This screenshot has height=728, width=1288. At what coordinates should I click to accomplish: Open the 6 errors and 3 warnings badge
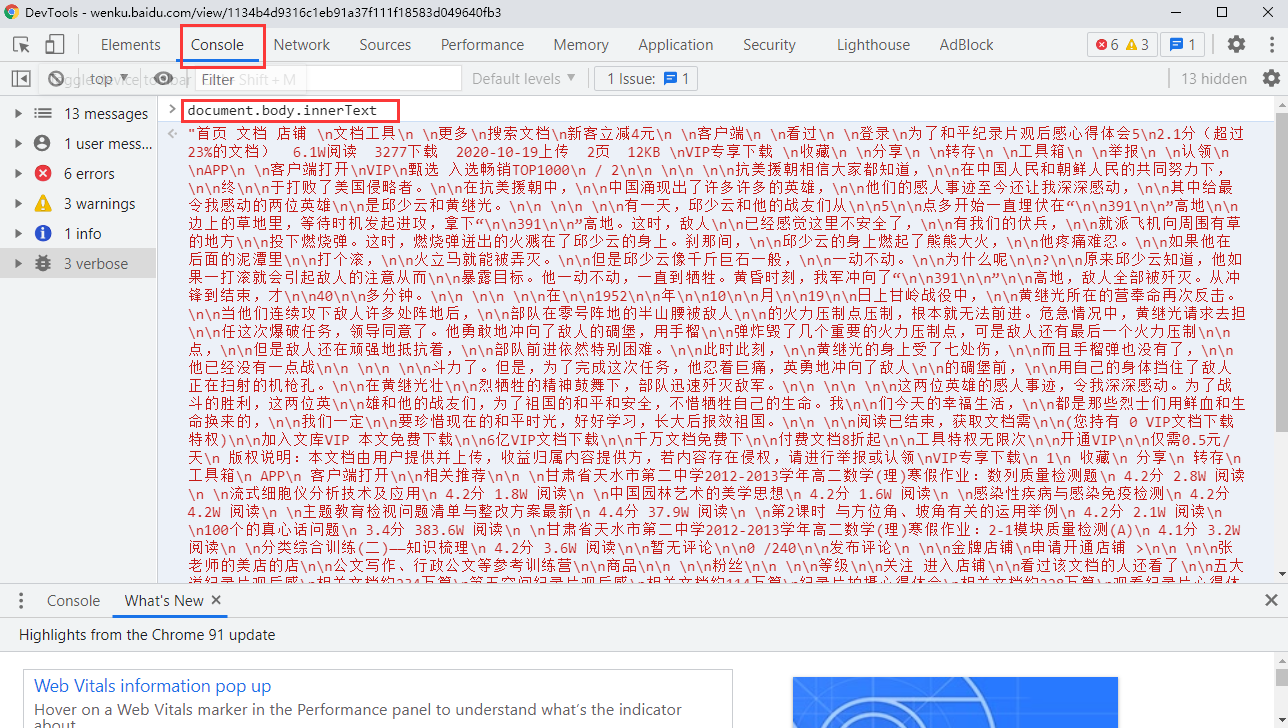click(1121, 45)
